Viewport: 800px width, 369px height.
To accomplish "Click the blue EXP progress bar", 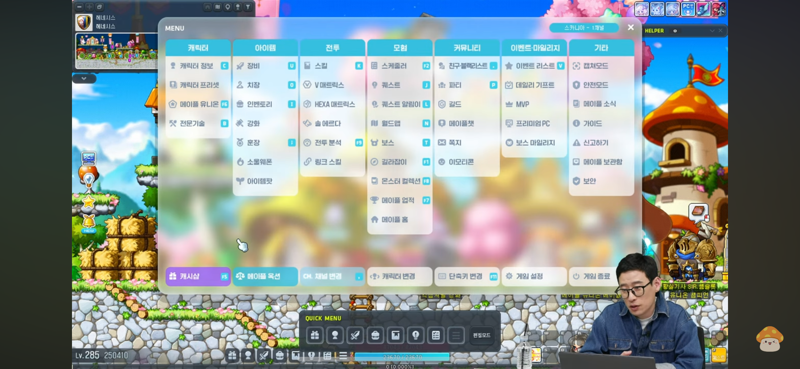I will 402,356.
